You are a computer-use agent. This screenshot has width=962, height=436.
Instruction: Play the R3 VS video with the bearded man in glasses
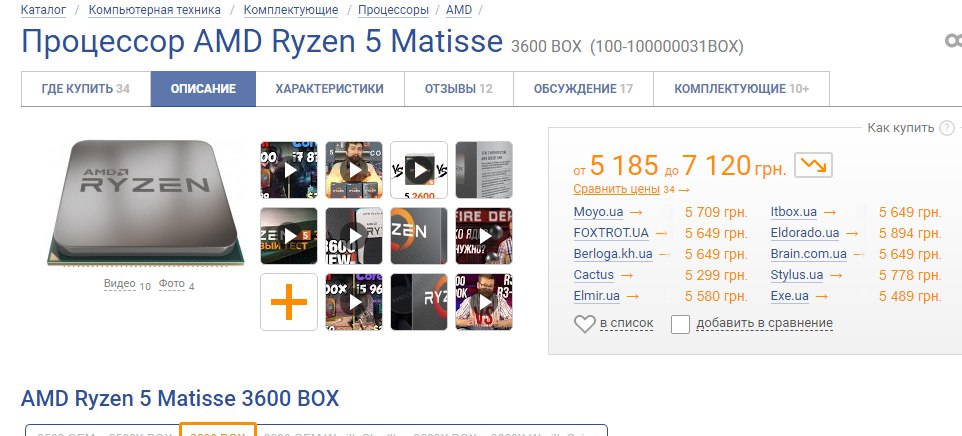click(484, 302)
